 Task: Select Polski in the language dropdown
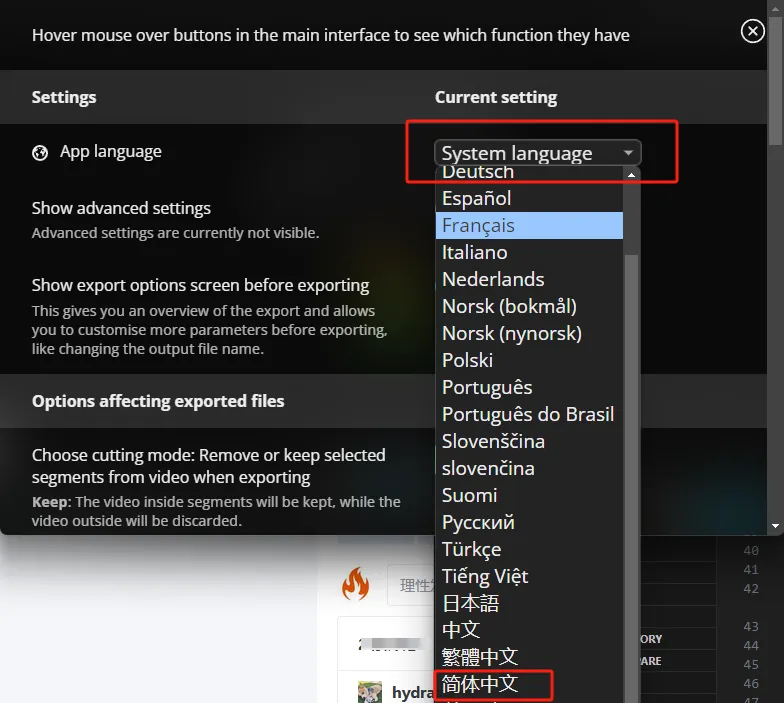529,360
